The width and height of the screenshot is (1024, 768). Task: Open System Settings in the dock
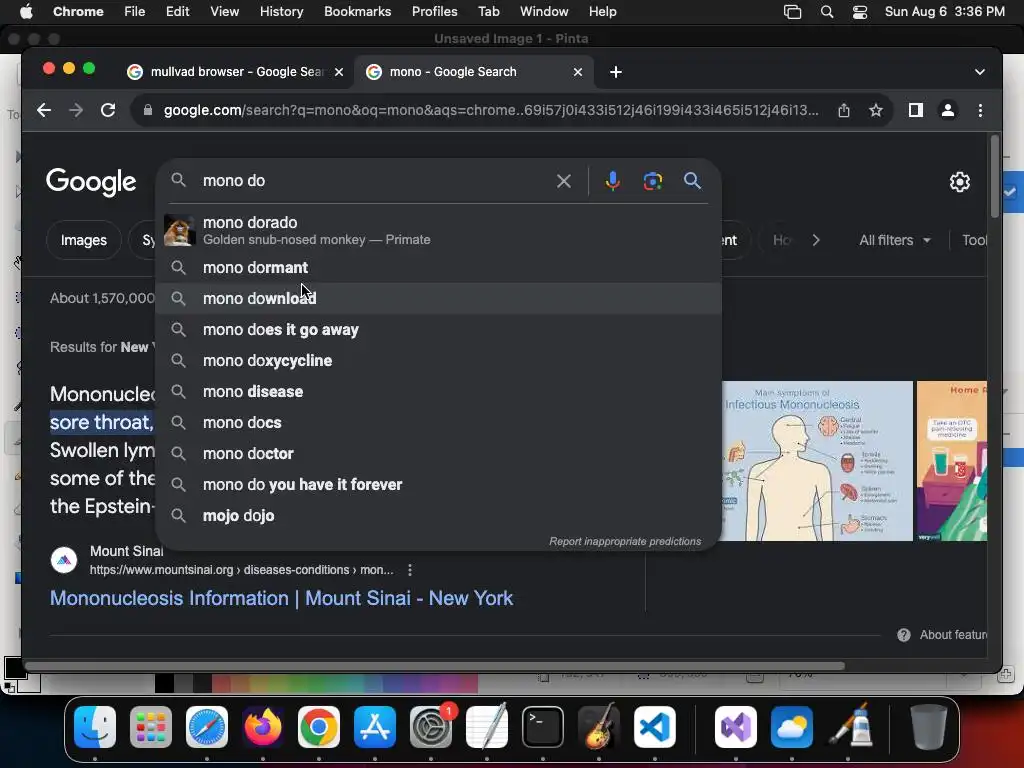(x=431, y=726)
